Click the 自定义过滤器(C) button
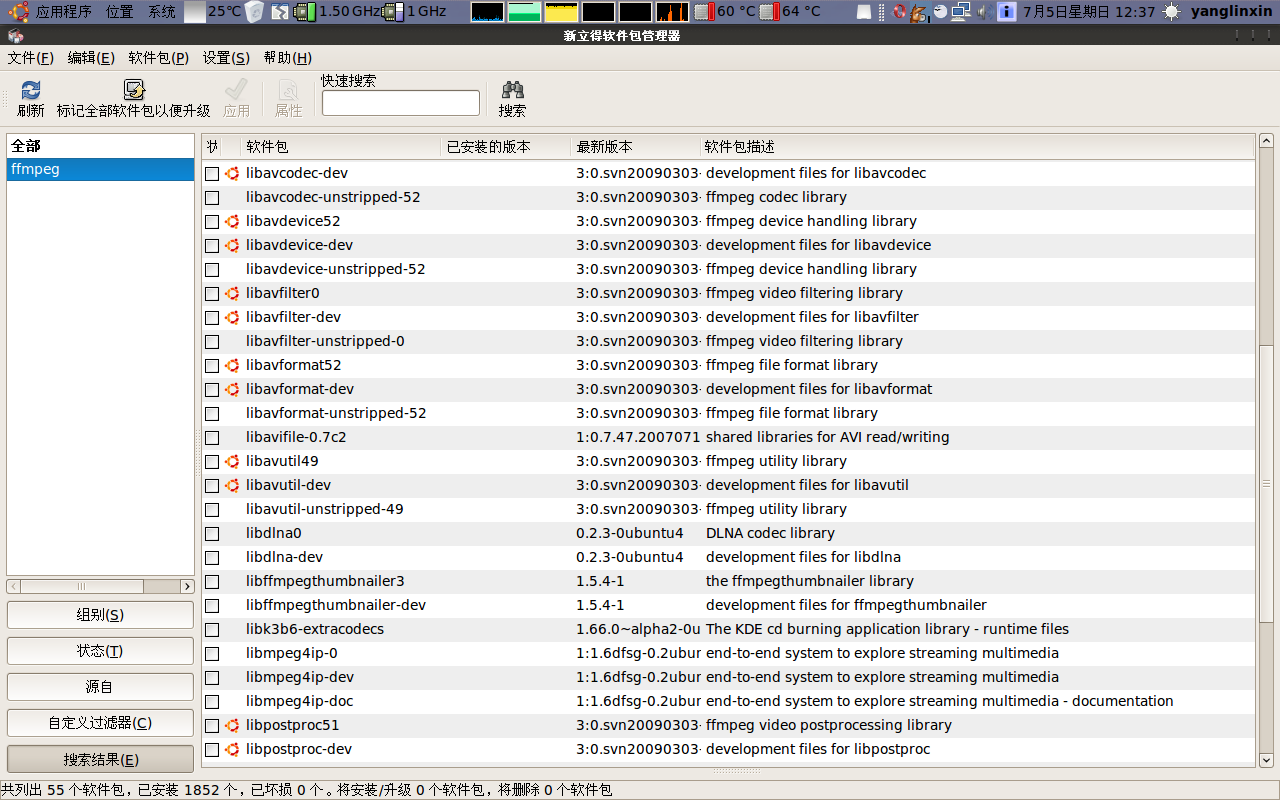This screenshot has width=1280, height=800. click(100, 723)
